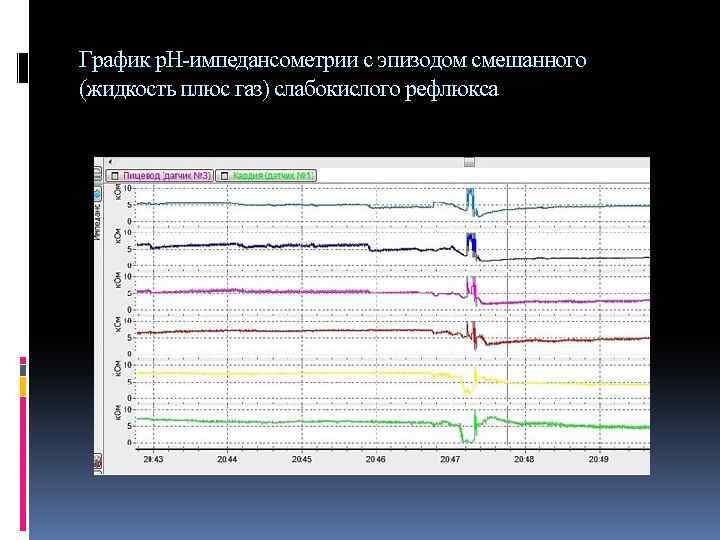Toggle the Пищевод (датчик №3) checkbox
Viewport: 720px width, 540px height.
(x=115, y=176)
